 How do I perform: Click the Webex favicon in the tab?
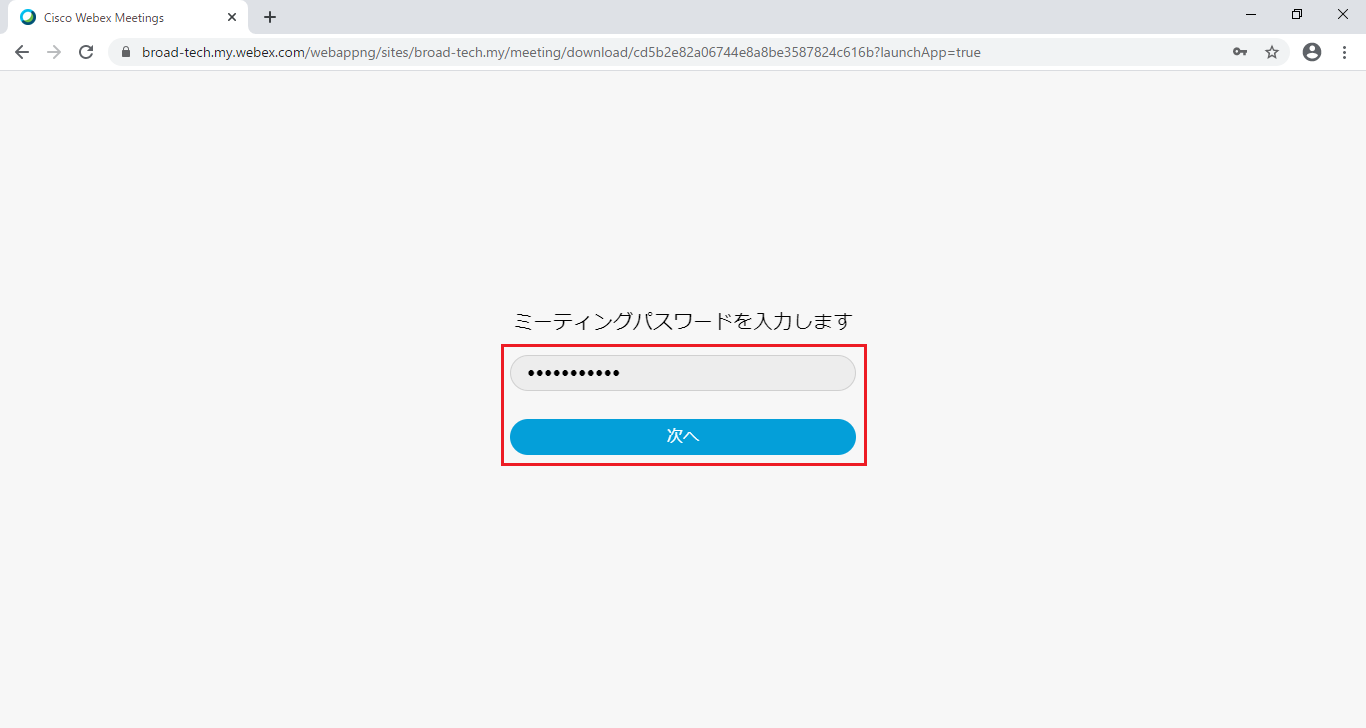(28, 17)
